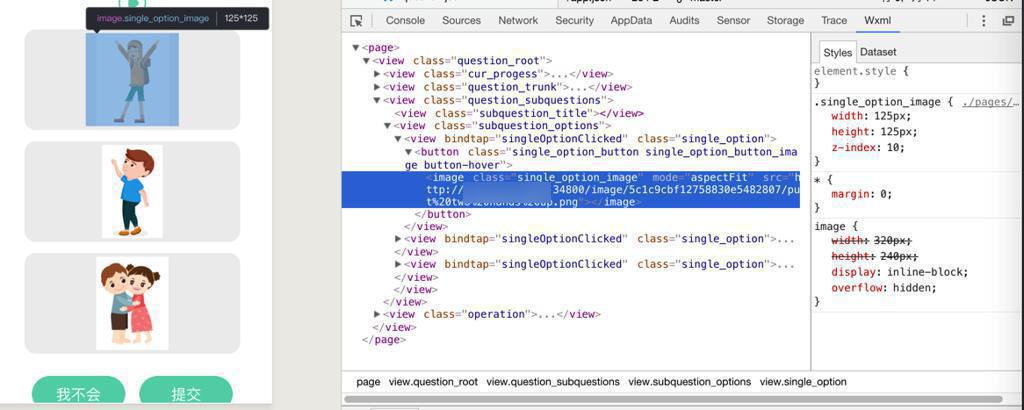Image resolution: width=1024 pixels, height=410 pixels.
Task: Expand the cur_progess view node
Action: [x=377, y=74]
